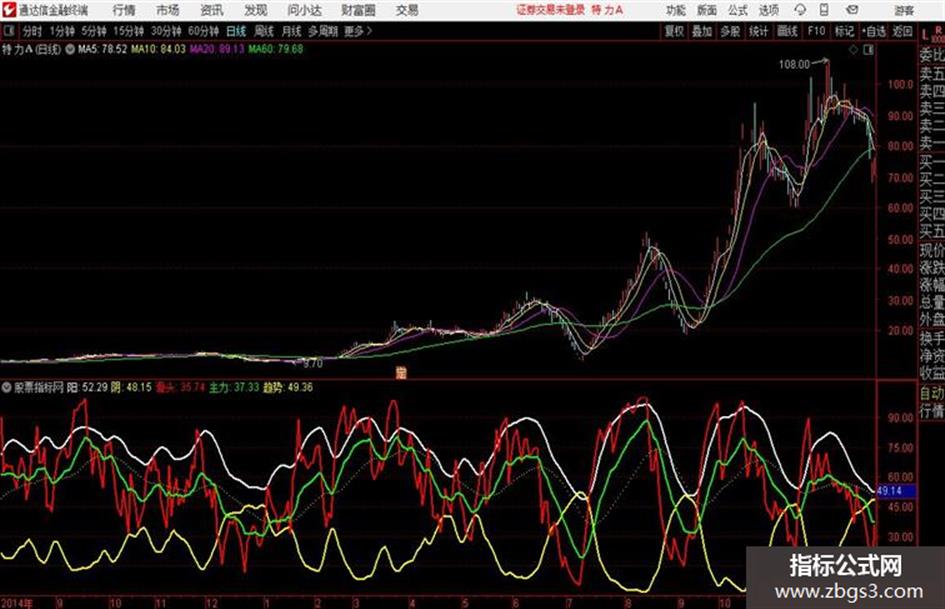Click the 9.70 low price label
Screen dimensions: 945x609
(x=313, y=364)
